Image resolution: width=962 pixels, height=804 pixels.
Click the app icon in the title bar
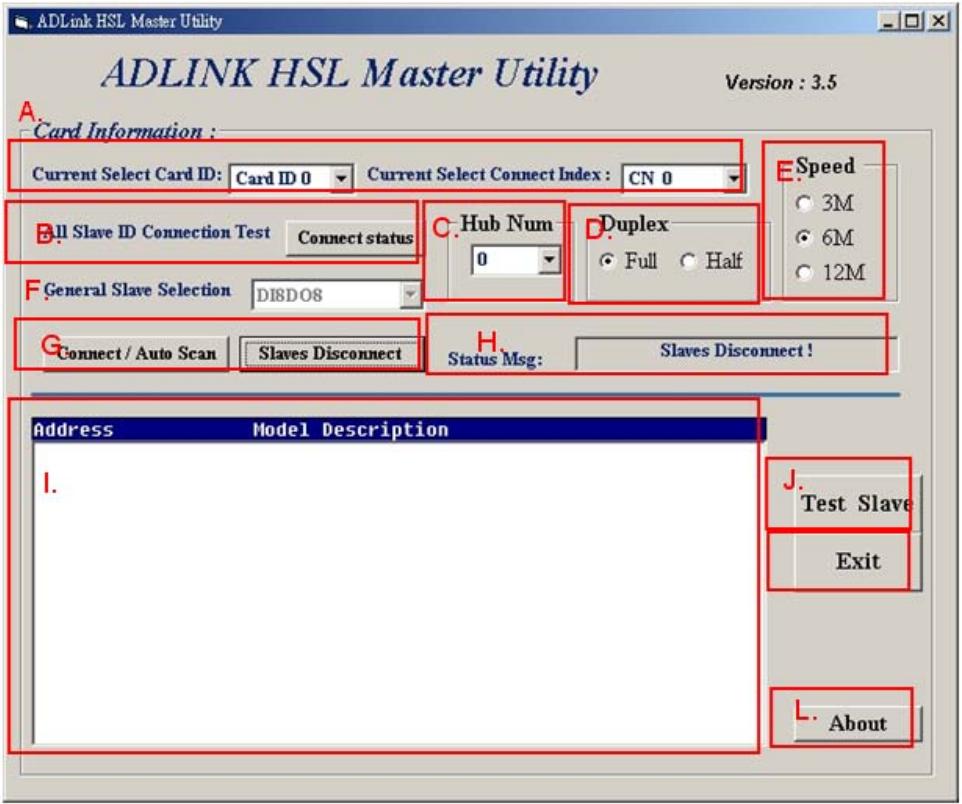click(21, 23)
